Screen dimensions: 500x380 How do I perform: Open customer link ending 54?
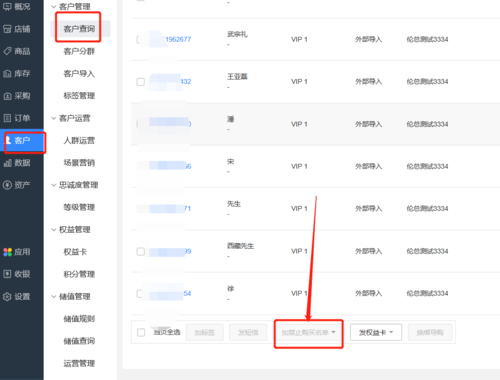(x=187, y=294)
